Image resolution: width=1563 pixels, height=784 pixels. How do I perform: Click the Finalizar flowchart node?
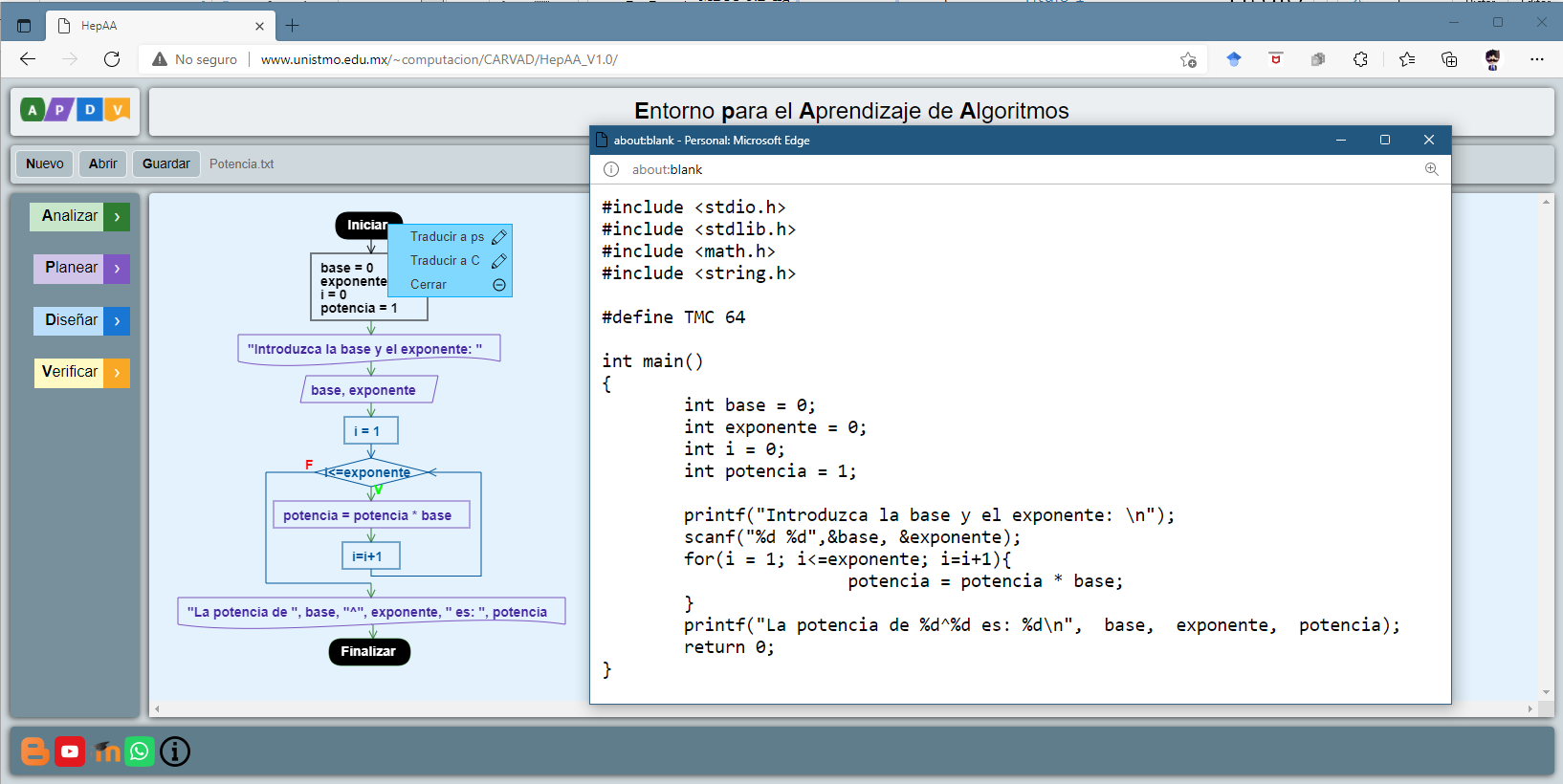coord(368,651)
